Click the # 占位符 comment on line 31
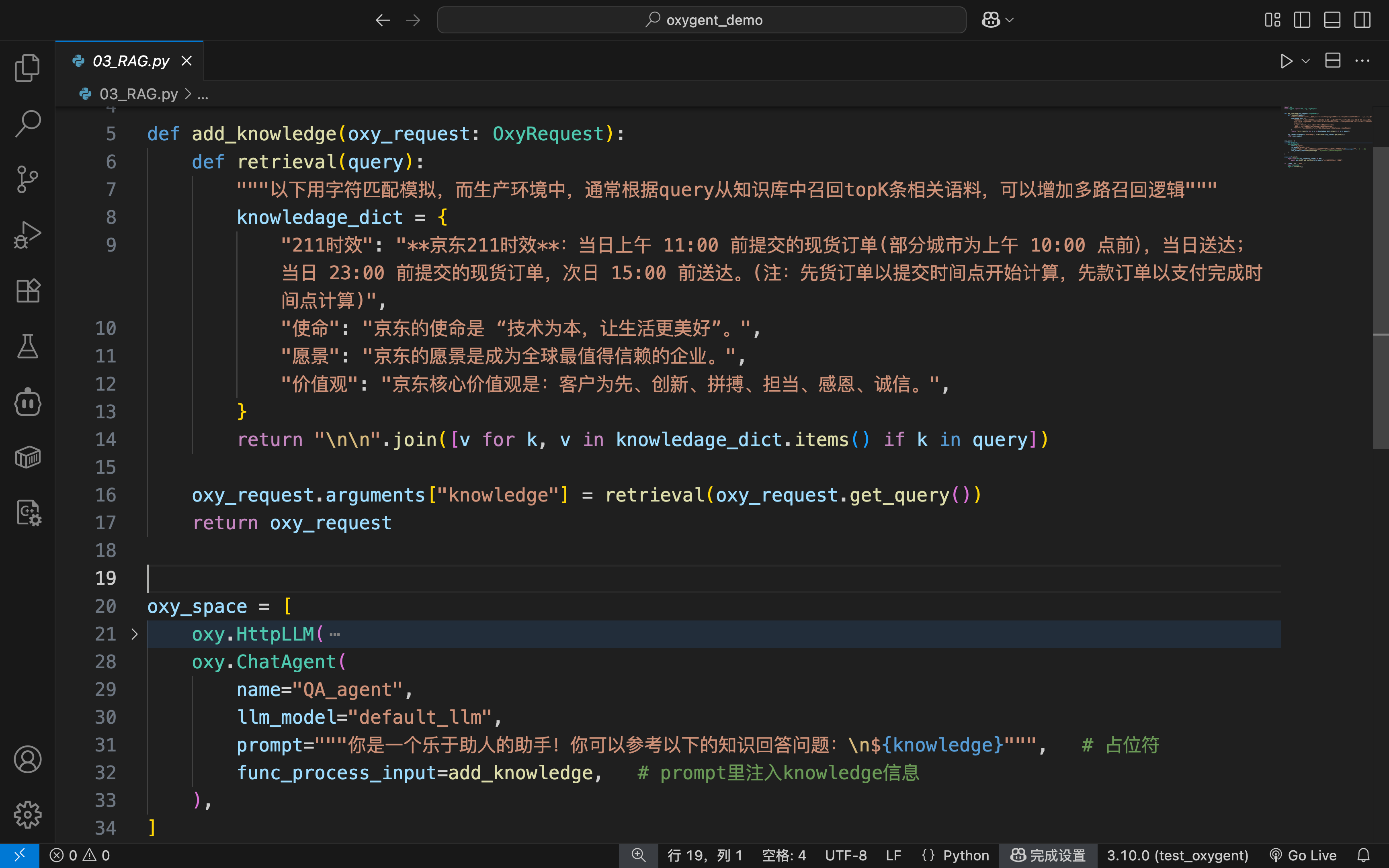Screen dimensions: 1389x868 pyautogui.click(x=1121, y=745)
